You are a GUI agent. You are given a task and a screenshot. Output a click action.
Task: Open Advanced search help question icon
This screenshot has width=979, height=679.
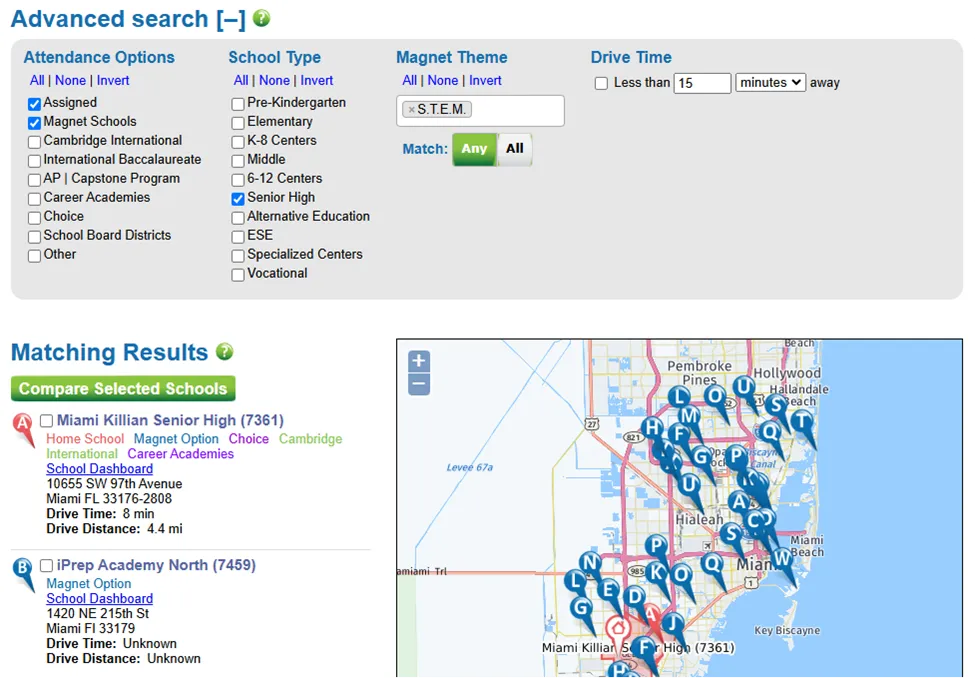pos(261,19)
